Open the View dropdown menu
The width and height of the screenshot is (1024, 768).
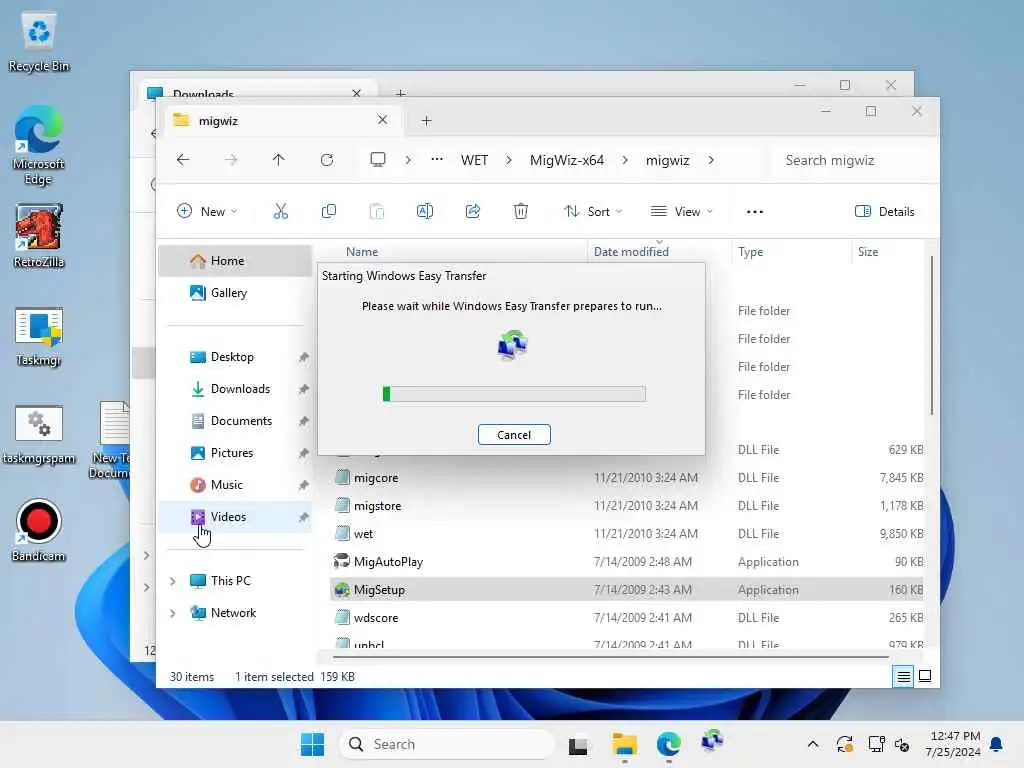click(x=681, y=211)
